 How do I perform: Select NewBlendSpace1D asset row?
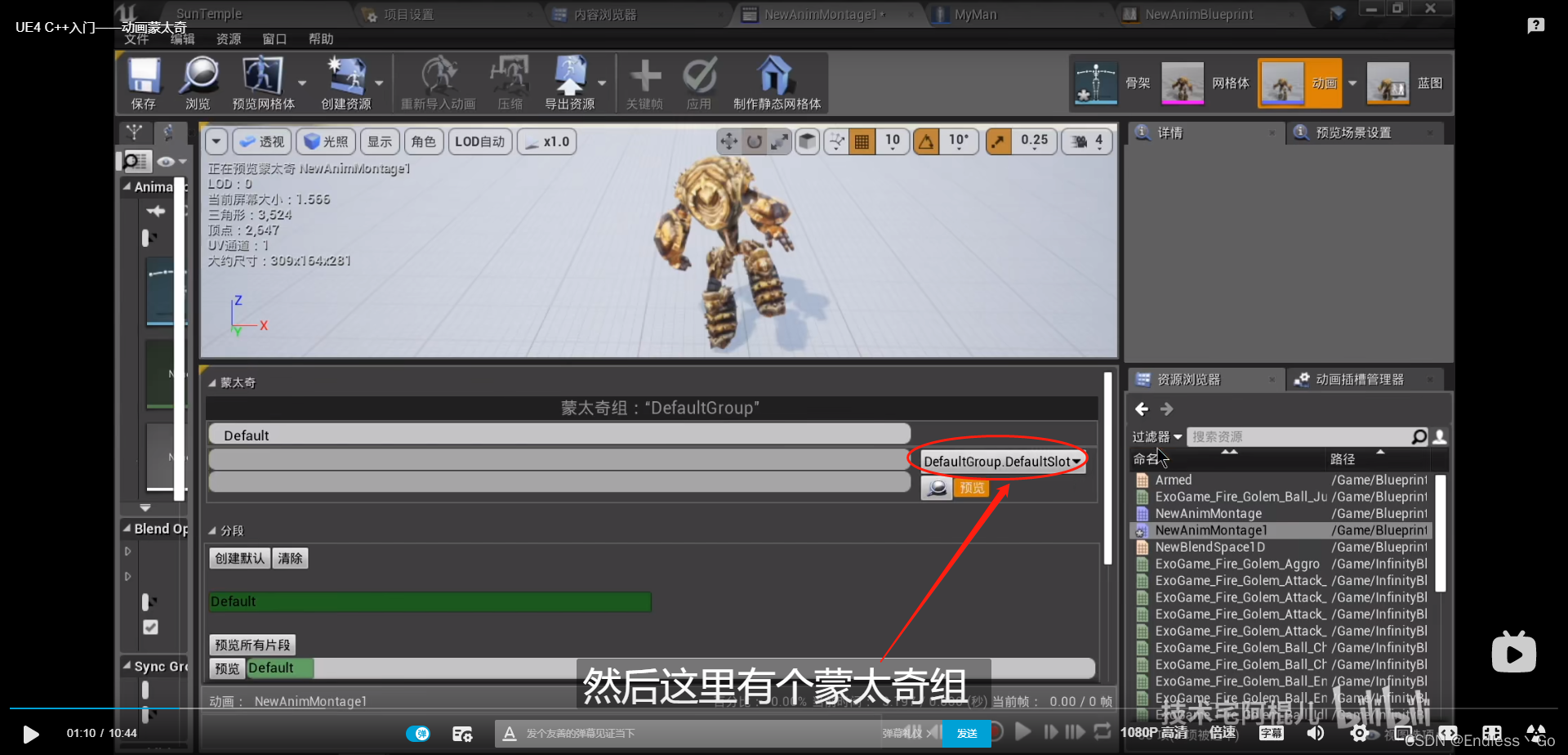(1282, 547)
